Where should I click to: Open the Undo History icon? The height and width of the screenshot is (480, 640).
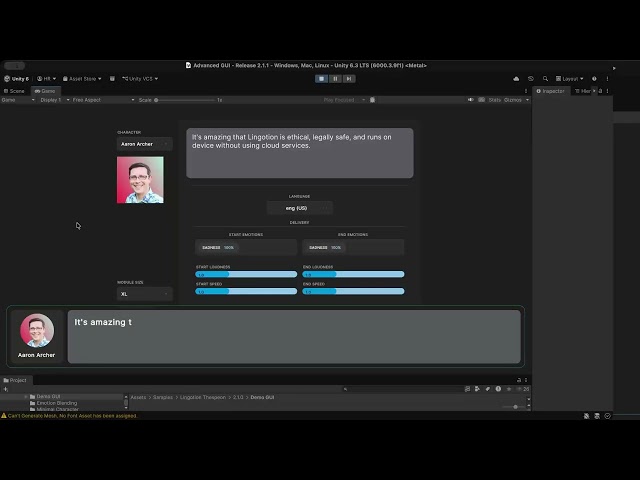[x=531, y=79]
